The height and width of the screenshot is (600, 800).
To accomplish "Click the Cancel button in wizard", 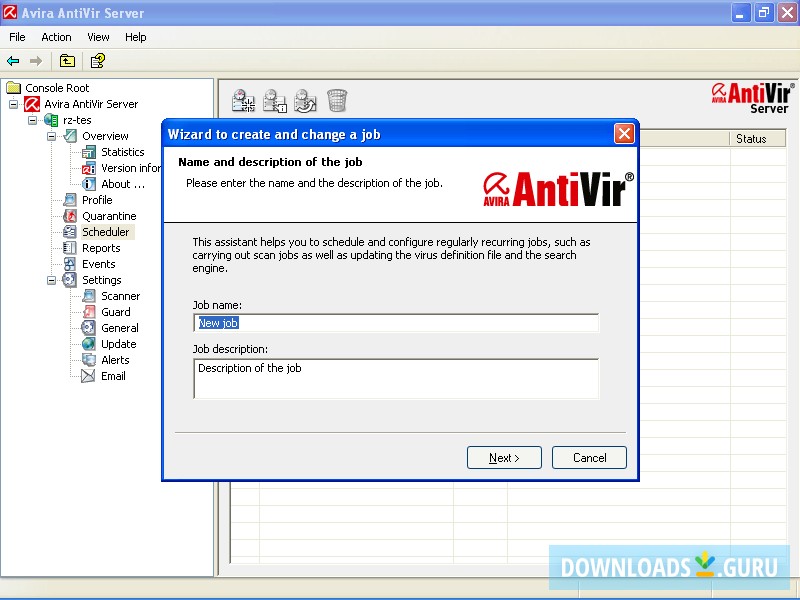I will [589, 458].
